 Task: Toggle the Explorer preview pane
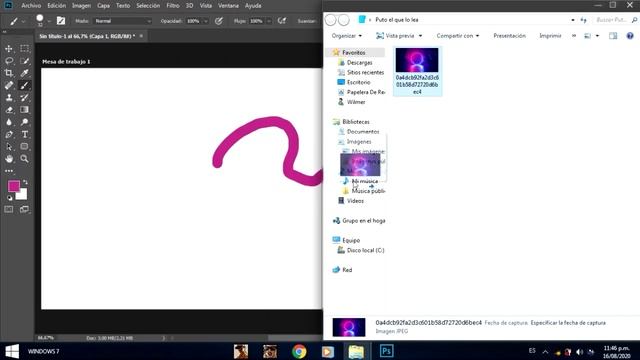pos(613,36)
